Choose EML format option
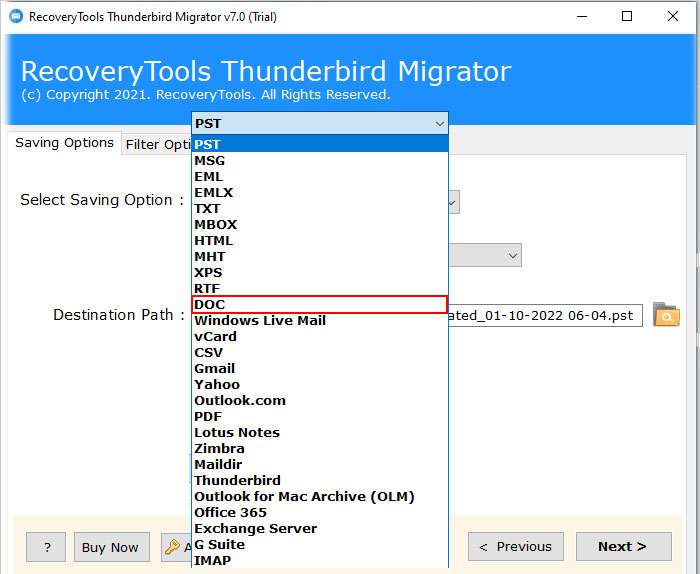 tap(320, 176)
